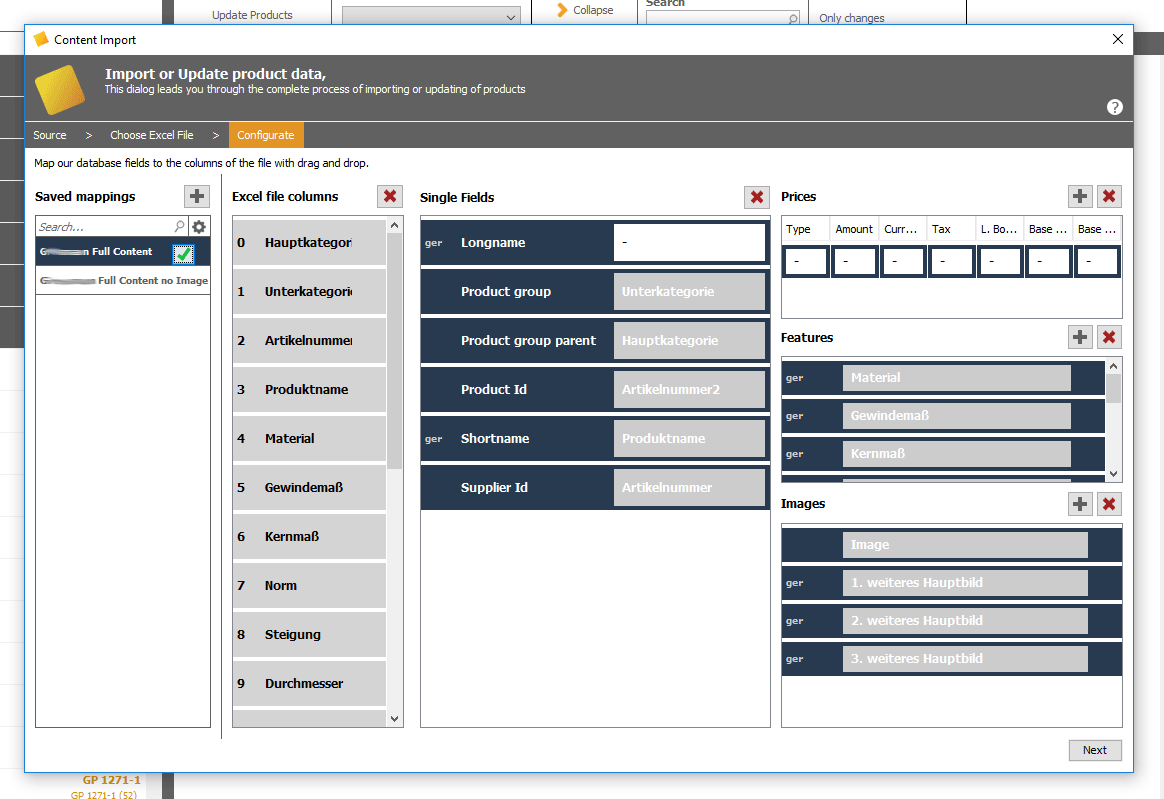This screenshot has width=1164, height=799.
Task: Click the saved mappings search field
Action: pos(105,226)
